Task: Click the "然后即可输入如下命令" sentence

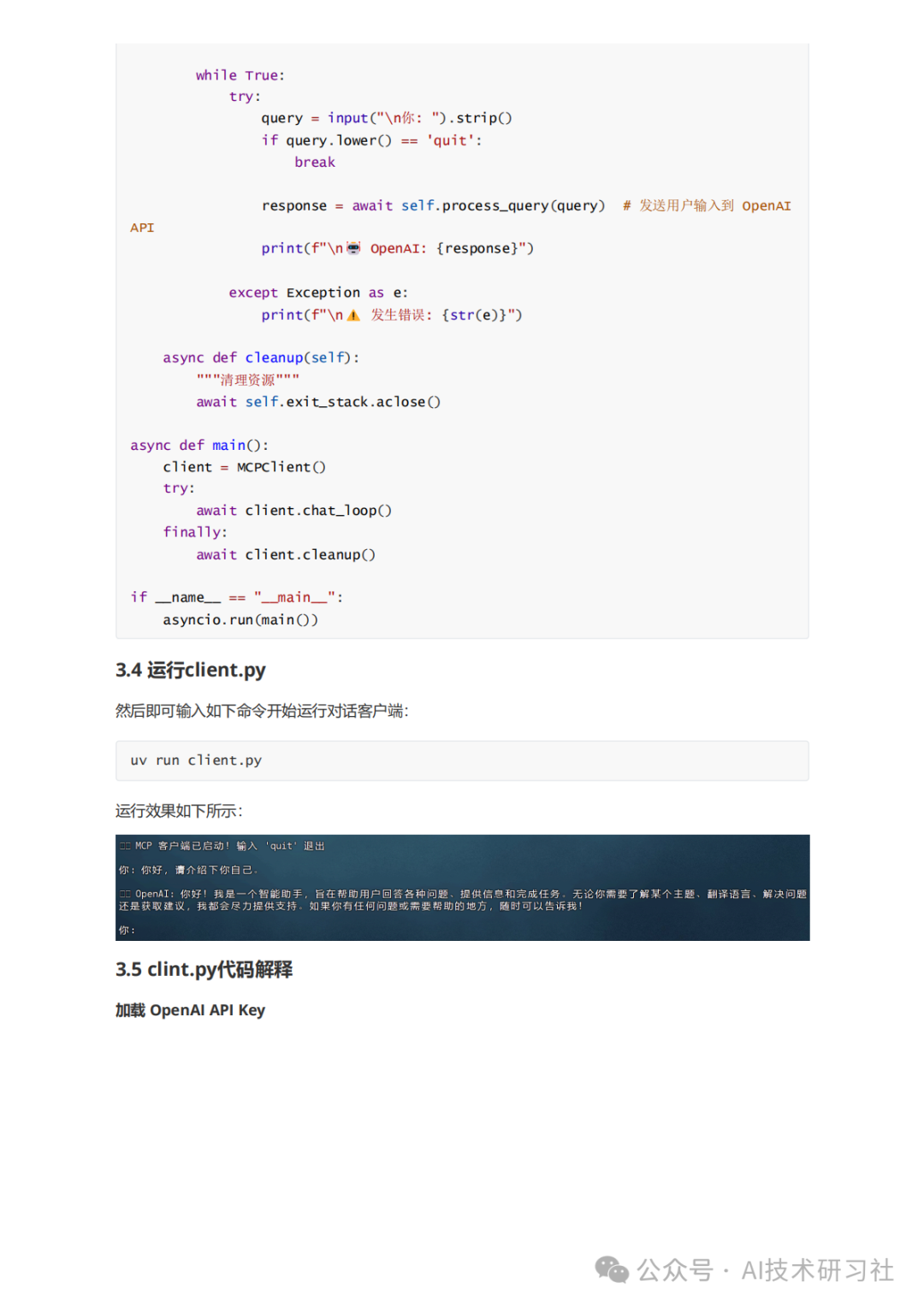Action: [262, 711]
